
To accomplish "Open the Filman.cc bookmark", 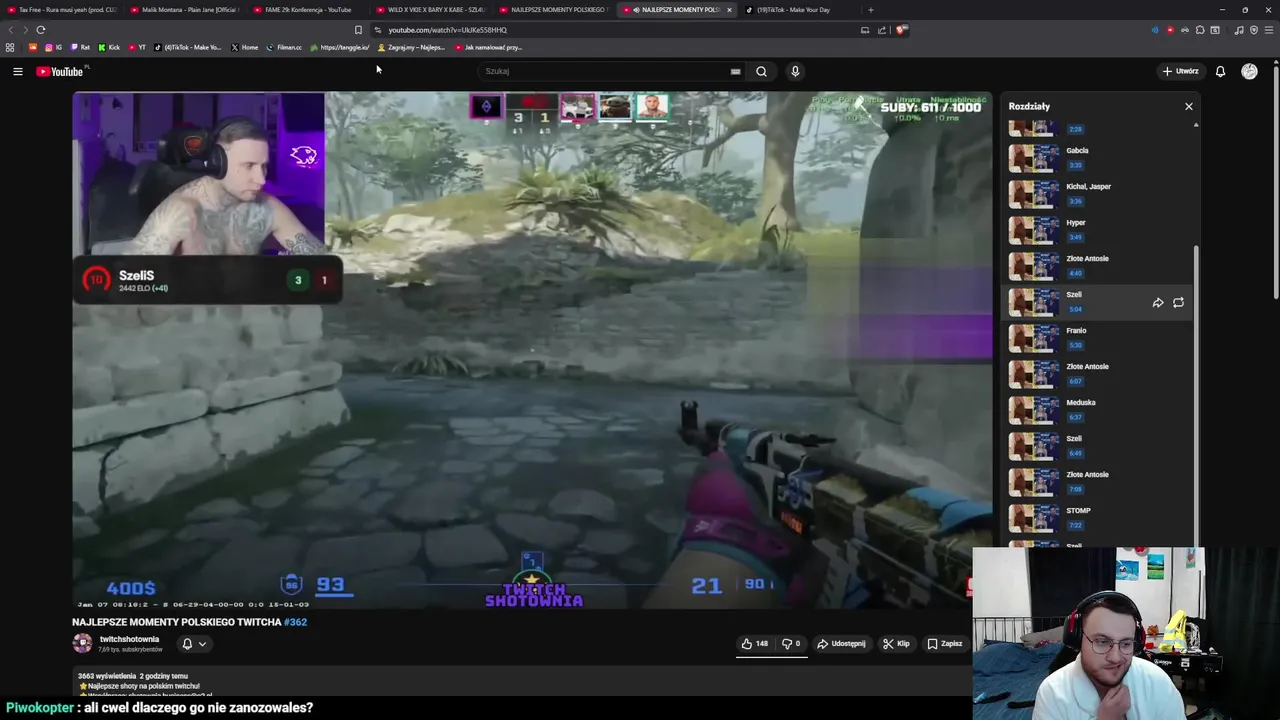I will (284, 47).
